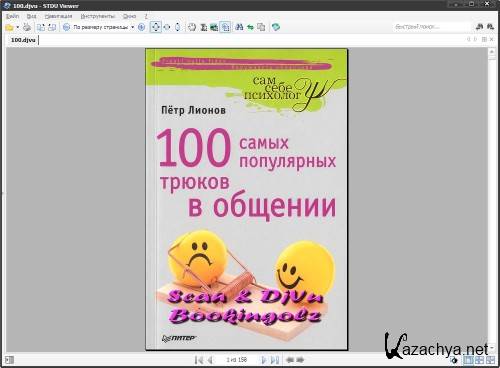Click the brightness/contrast icon in status bar
Viewport: 500px width, 368px height.
pos(454,360)
